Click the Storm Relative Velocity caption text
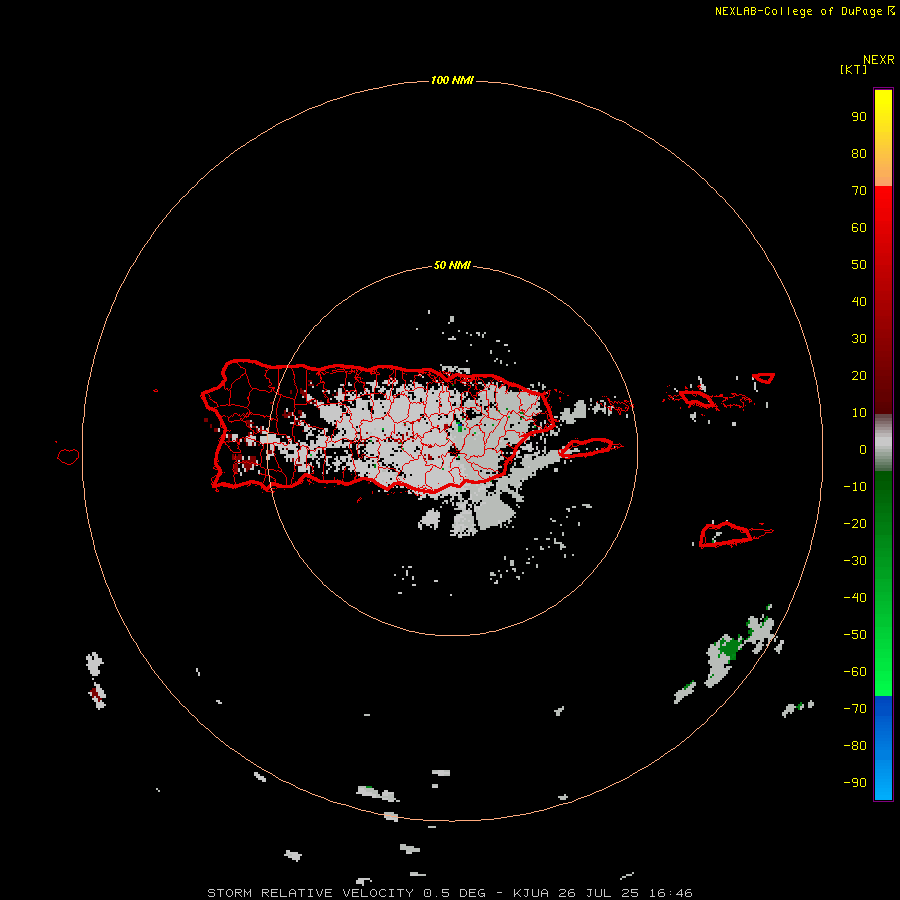This screenshot has width=900, height=900. tap(449, 893)
